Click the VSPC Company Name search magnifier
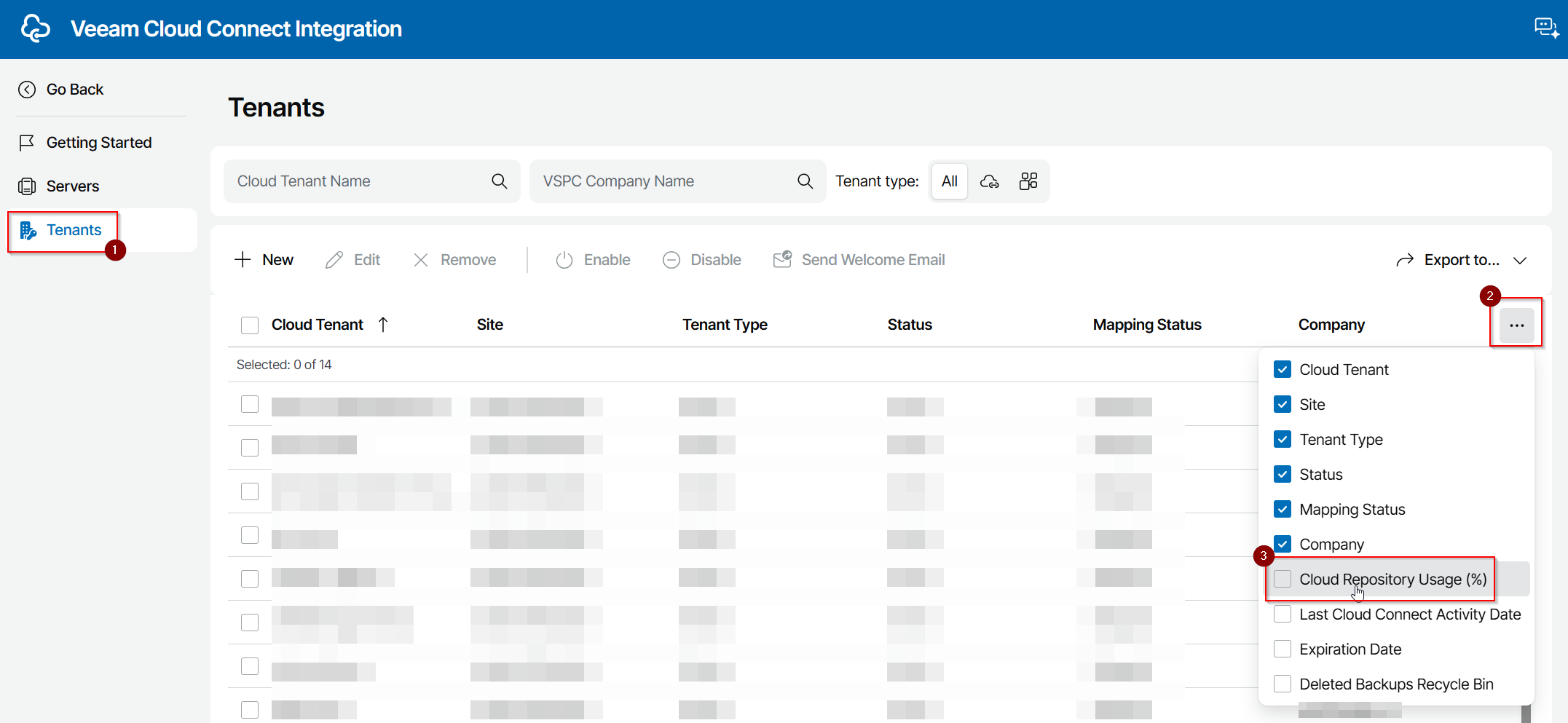Screen dimensions: 1568x723 pyautogui.click(x=805, y=181)
